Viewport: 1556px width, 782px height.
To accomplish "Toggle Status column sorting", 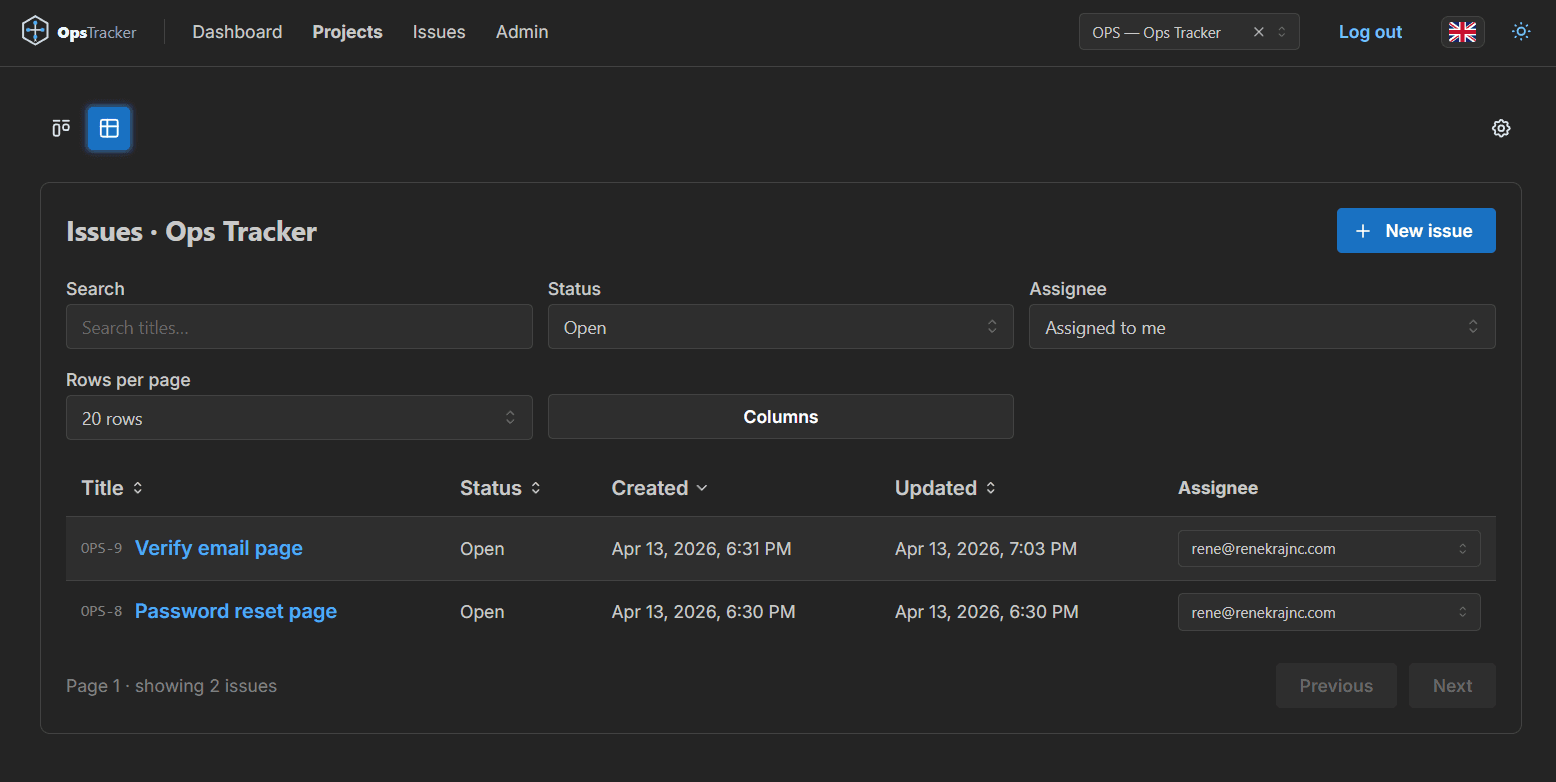I will [536, 488].
